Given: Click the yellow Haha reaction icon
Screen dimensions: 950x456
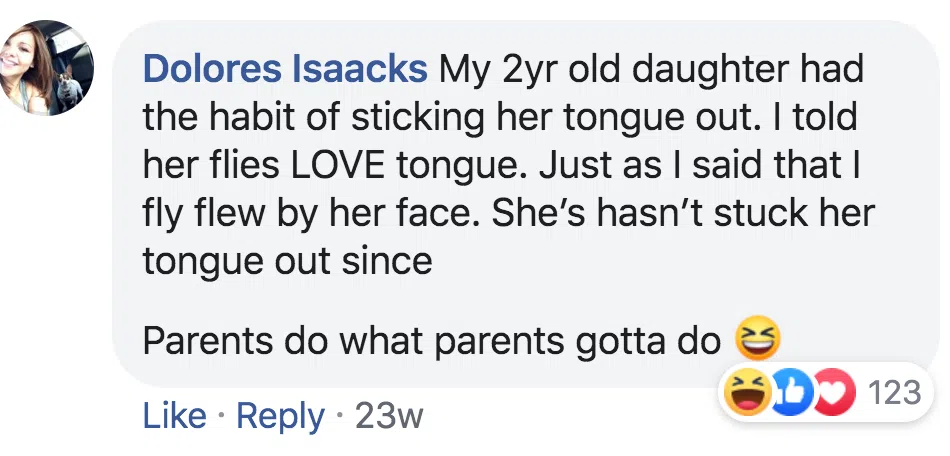Looking at the screenshot, I should tap(744, 392).
